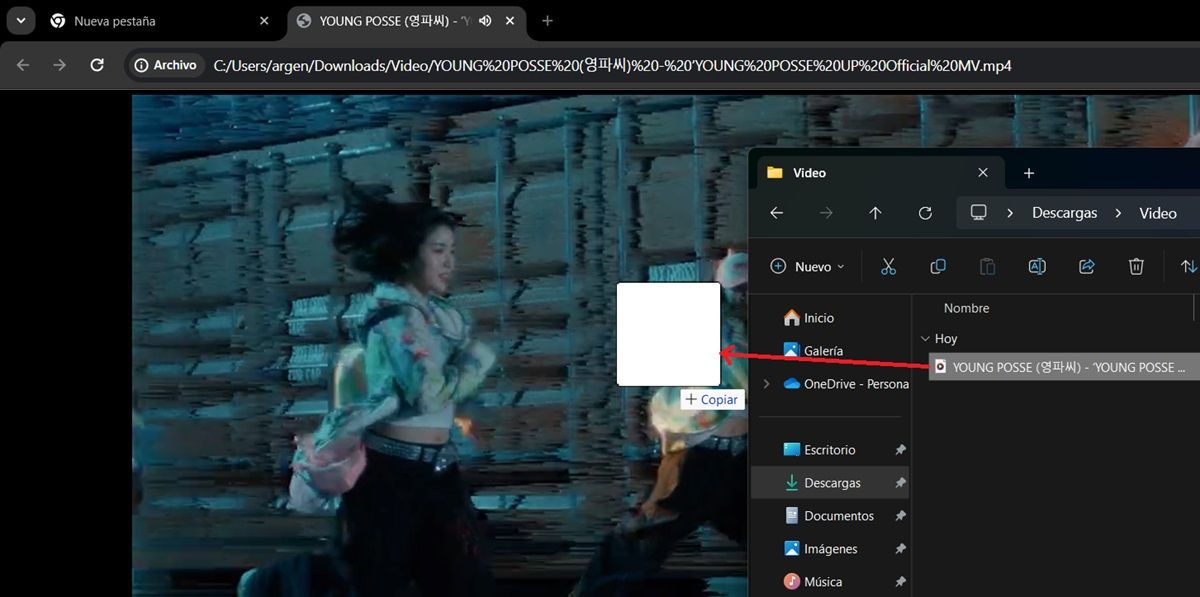Mute the tab audio speaker icon

point(486,21)
